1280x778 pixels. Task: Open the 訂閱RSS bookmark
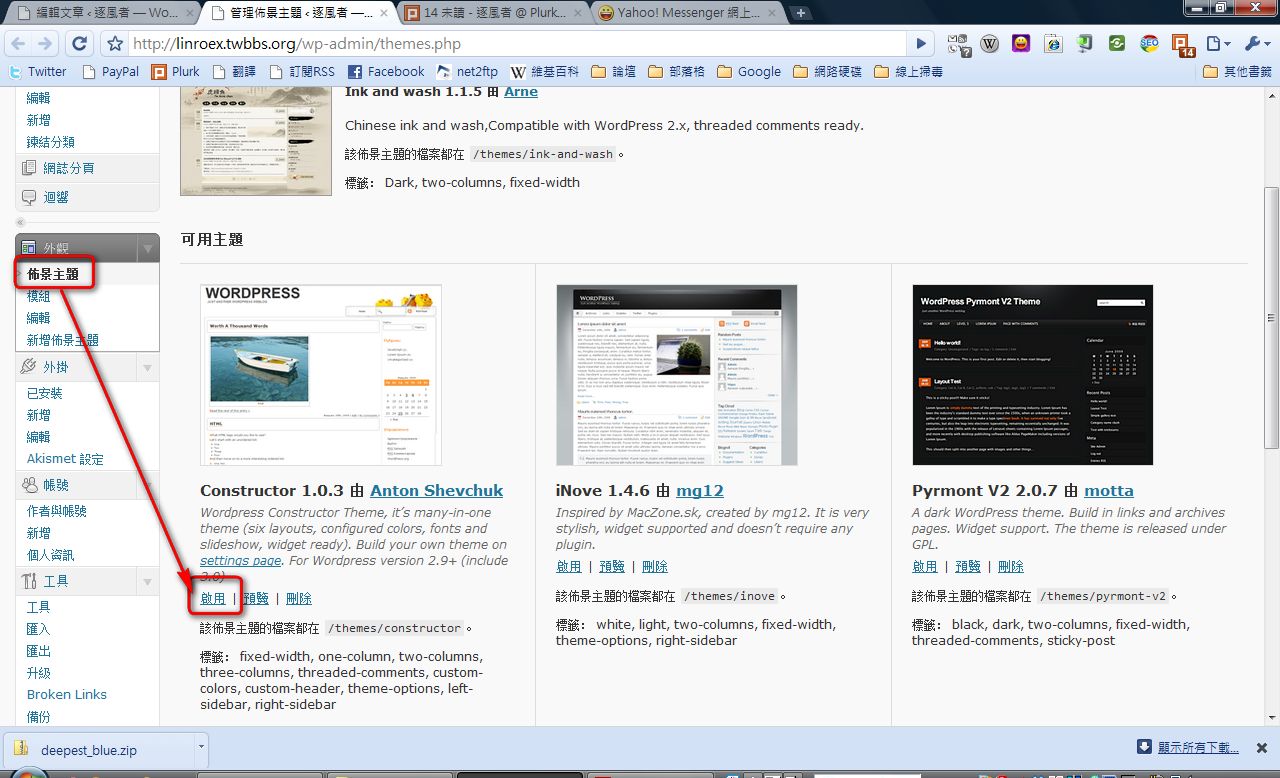tap(304, 72)
